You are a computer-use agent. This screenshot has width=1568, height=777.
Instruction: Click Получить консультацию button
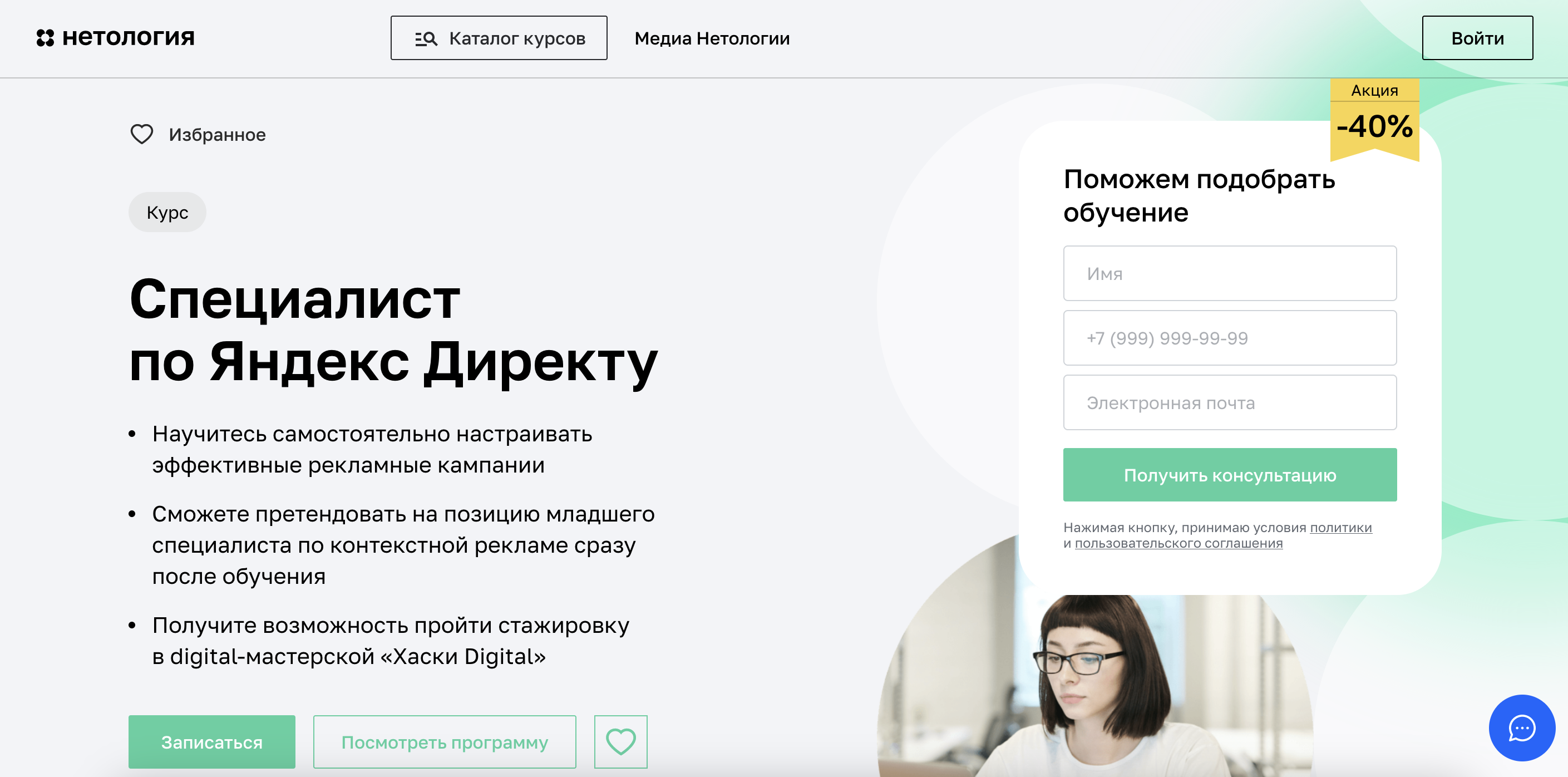(x=1230, y=475)
